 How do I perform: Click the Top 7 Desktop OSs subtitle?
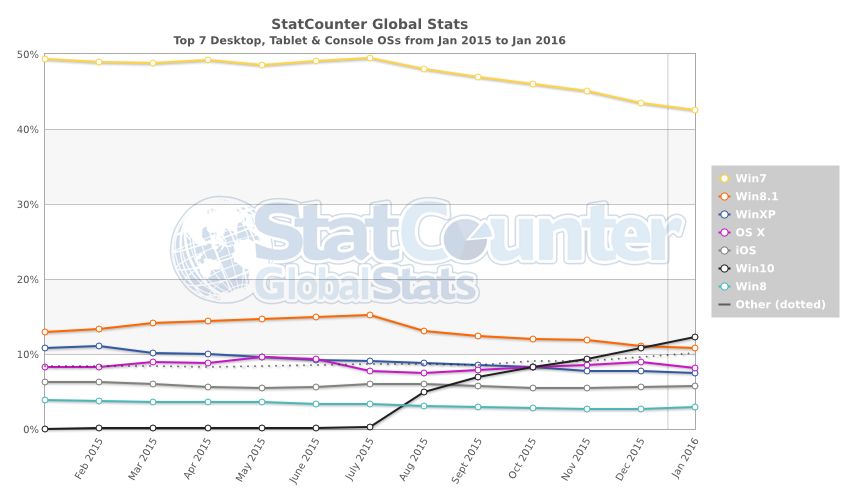(x=369, y=40)
